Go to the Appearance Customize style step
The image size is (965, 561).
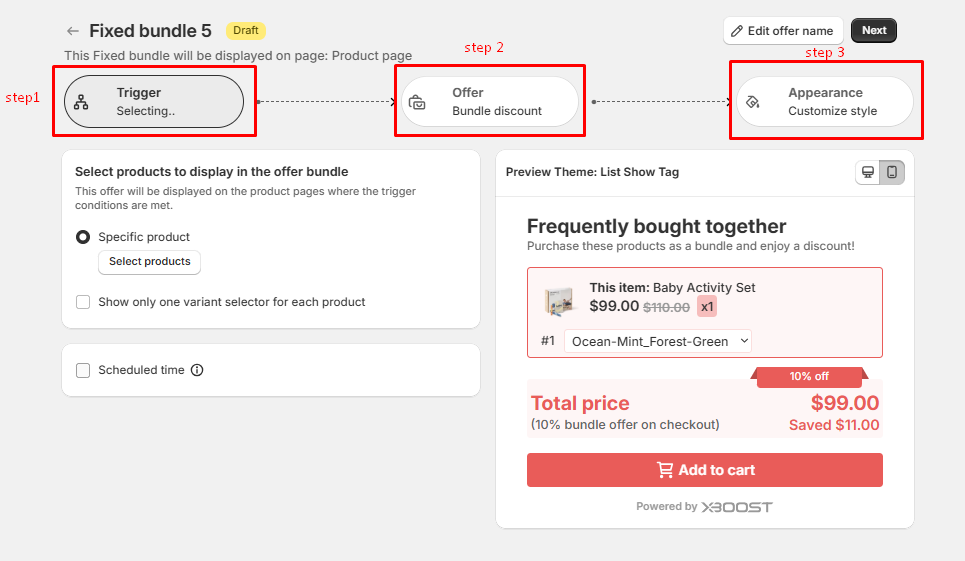click(825, 102)
